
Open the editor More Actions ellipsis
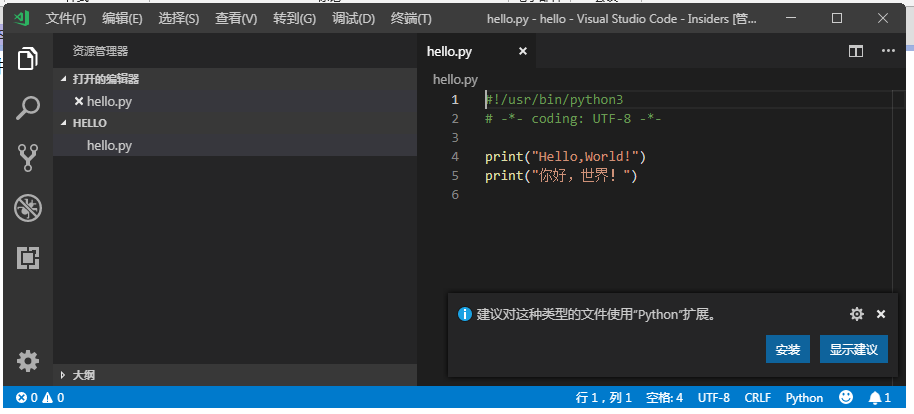click(888, 51)
